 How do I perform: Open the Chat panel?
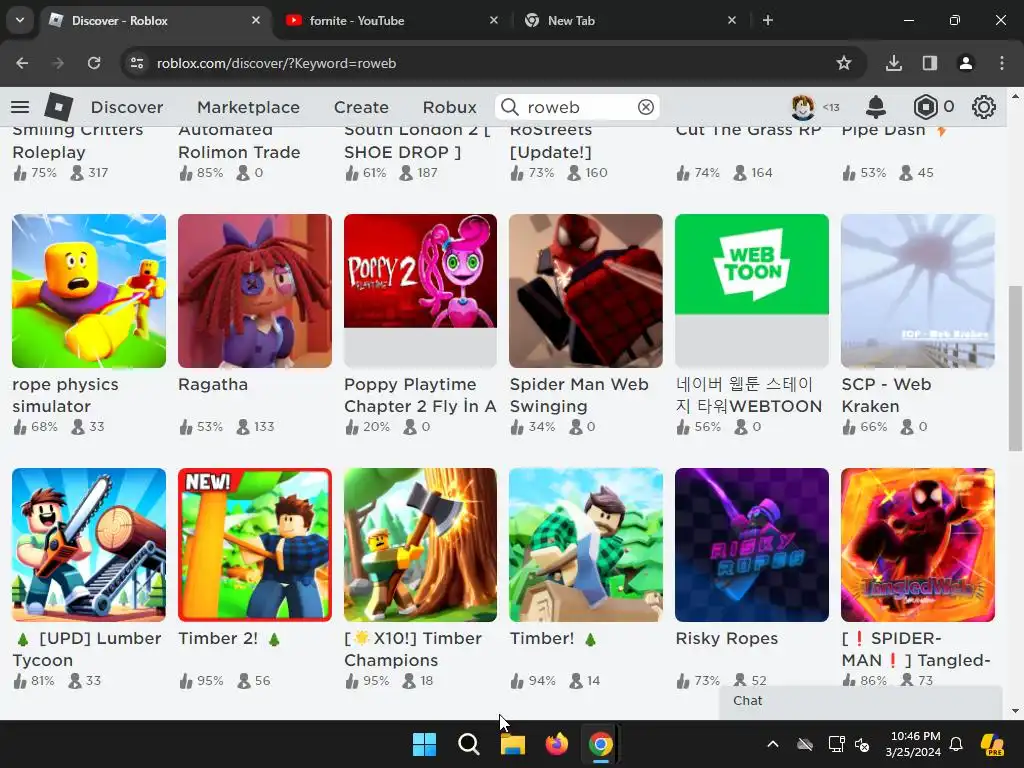861,701
